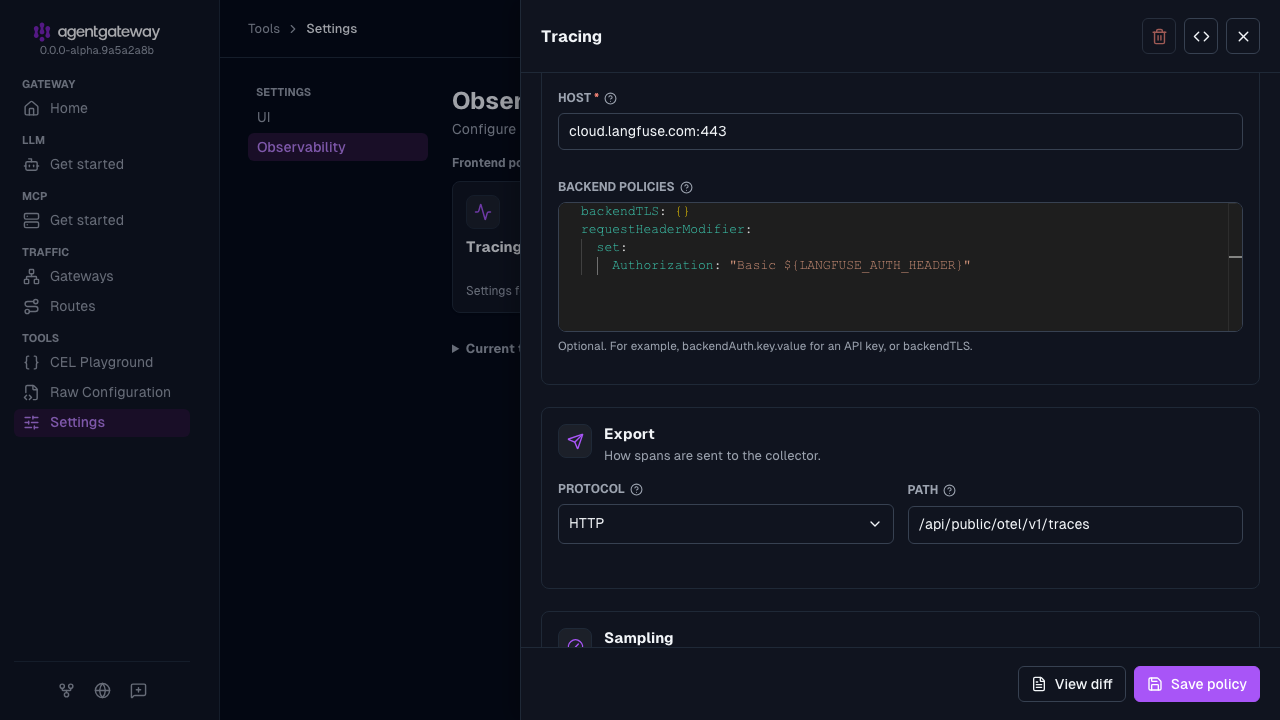This screenshot has width=1280, height=720.
Task: Select Observability settings tab
Action: tap(338, 147)
